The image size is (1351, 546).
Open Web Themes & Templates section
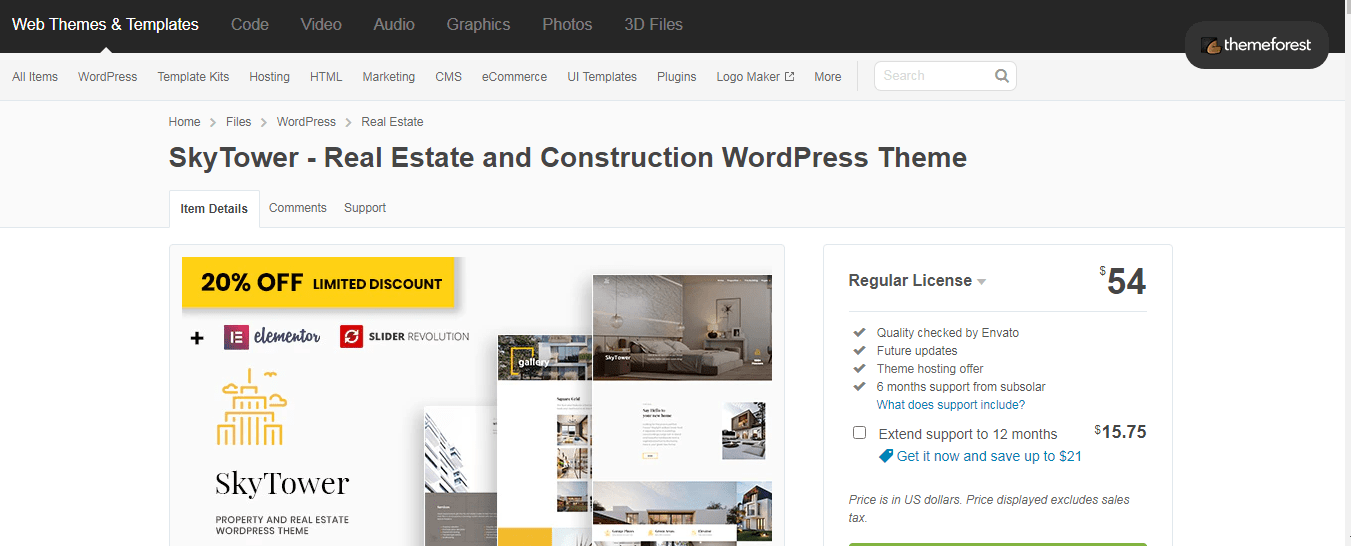pyautogui.click(x=105, y=25)
